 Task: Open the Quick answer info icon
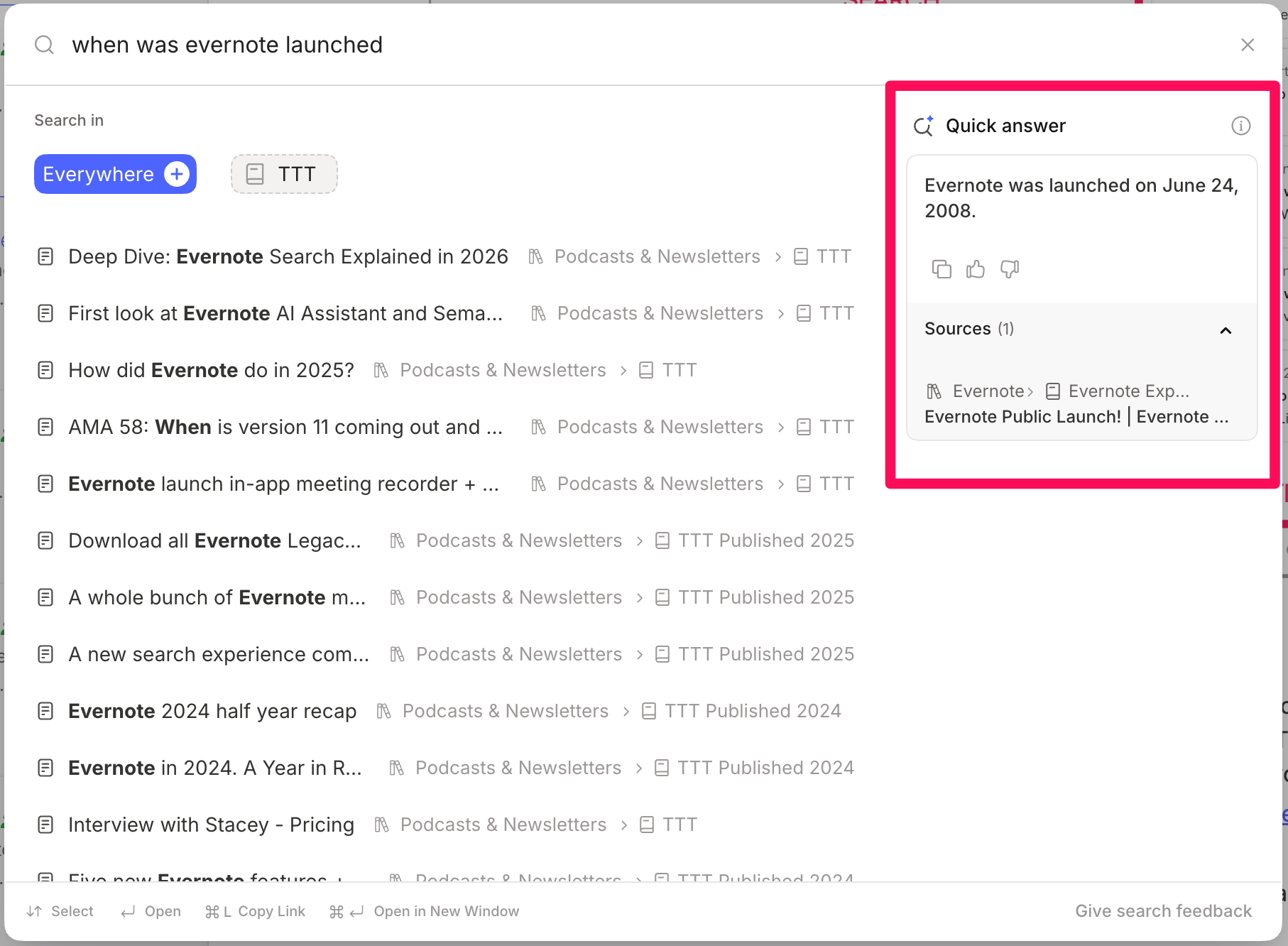click(1240, 126)
